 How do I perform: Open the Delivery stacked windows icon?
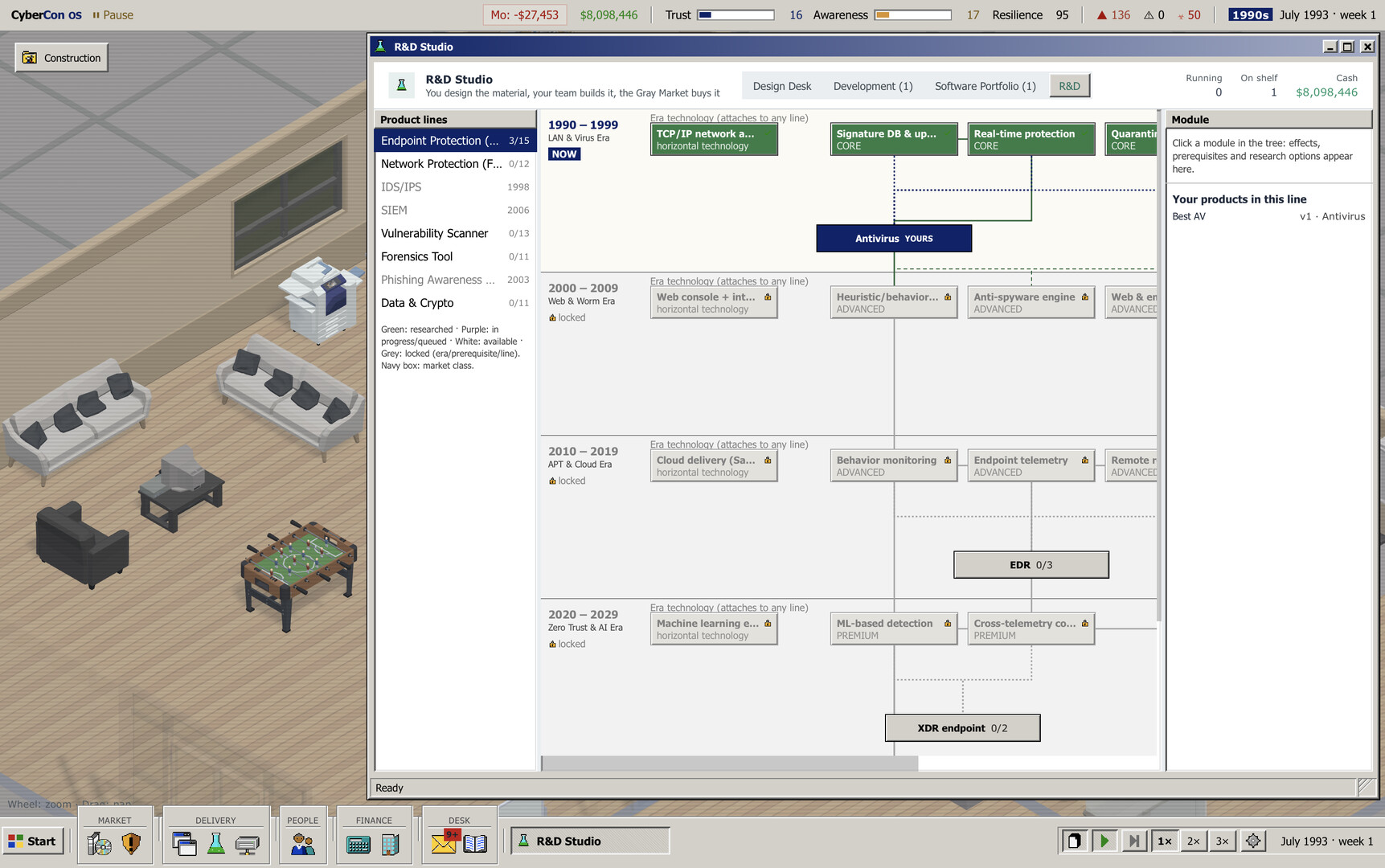(x=184, y=843)
